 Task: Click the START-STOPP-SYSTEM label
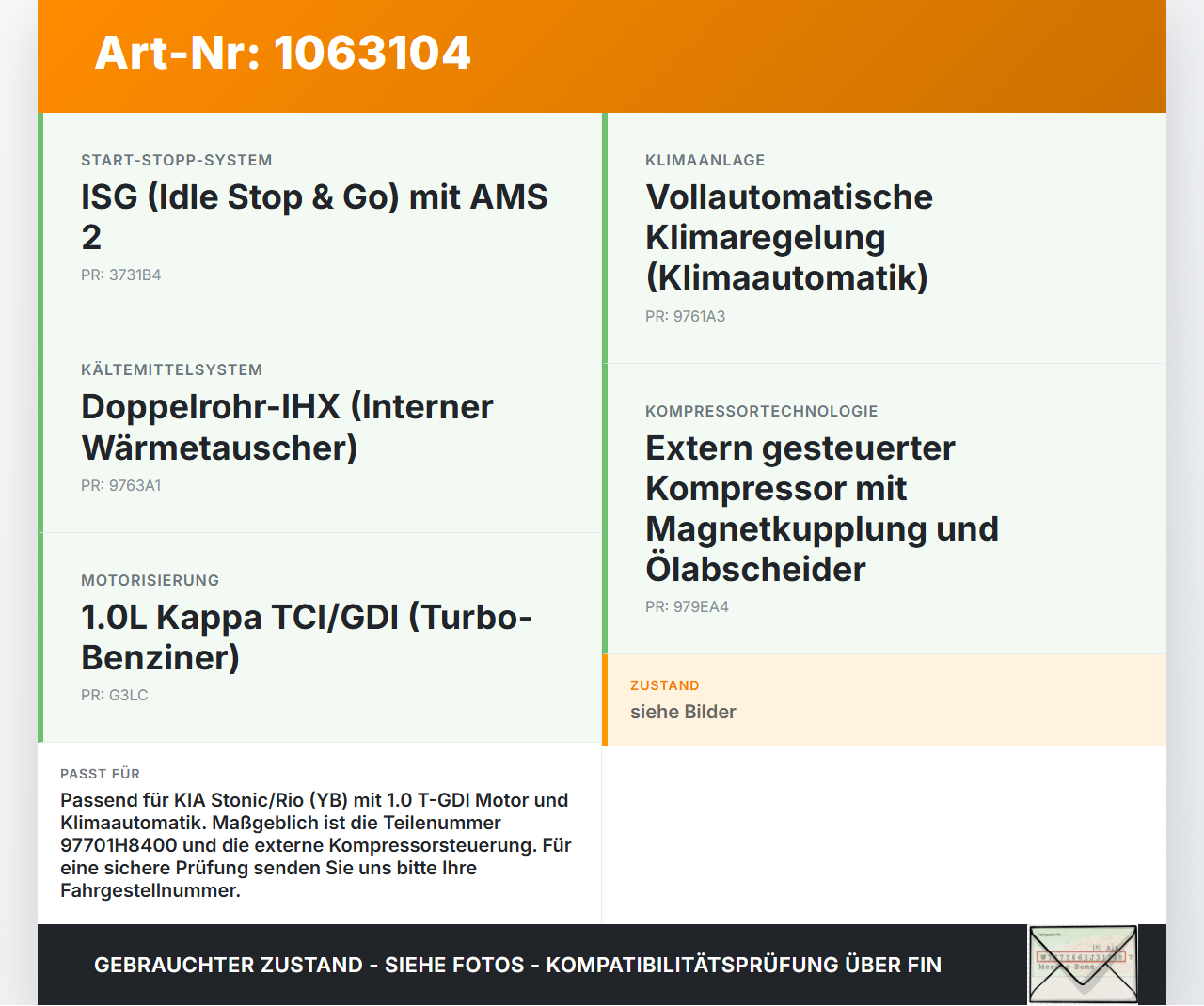click(177, 160)
